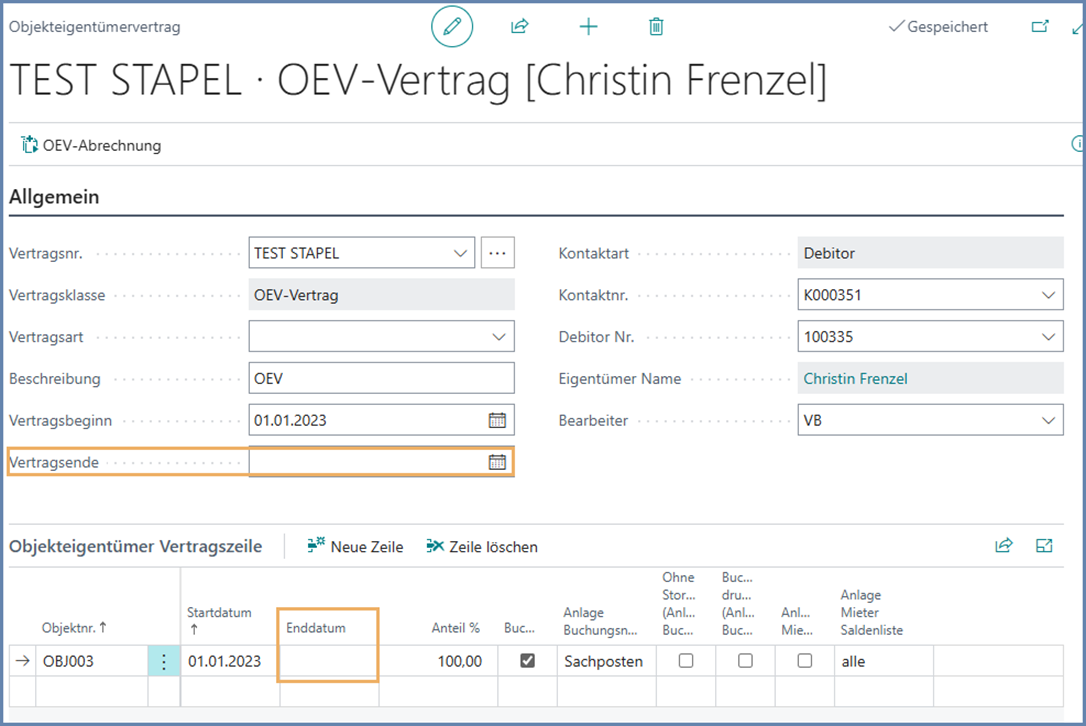This screenshot has width=1086, height=726.
Task: Open the Bearbeiter dropdown
Action: (x=1047, y=420)
